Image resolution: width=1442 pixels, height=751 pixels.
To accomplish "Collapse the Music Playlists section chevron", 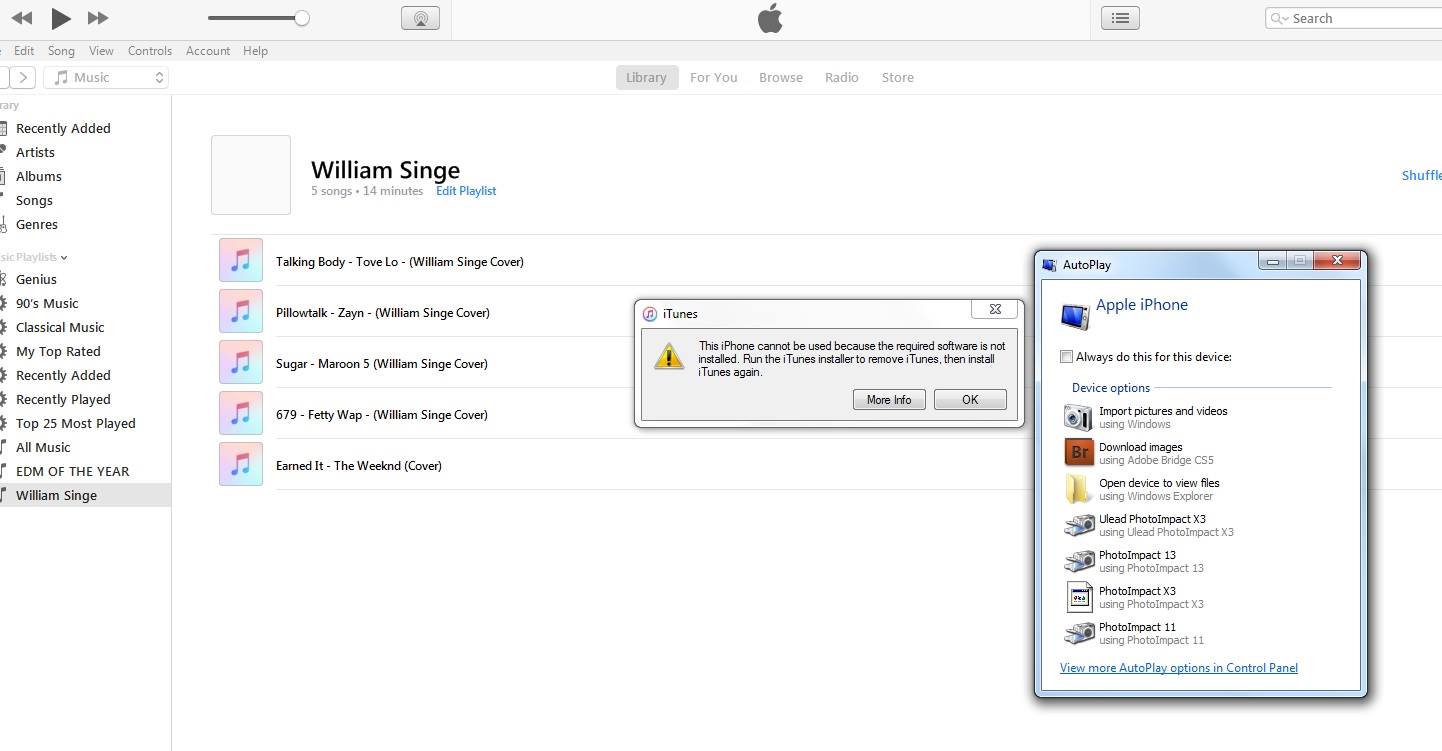I will [64, 258].
